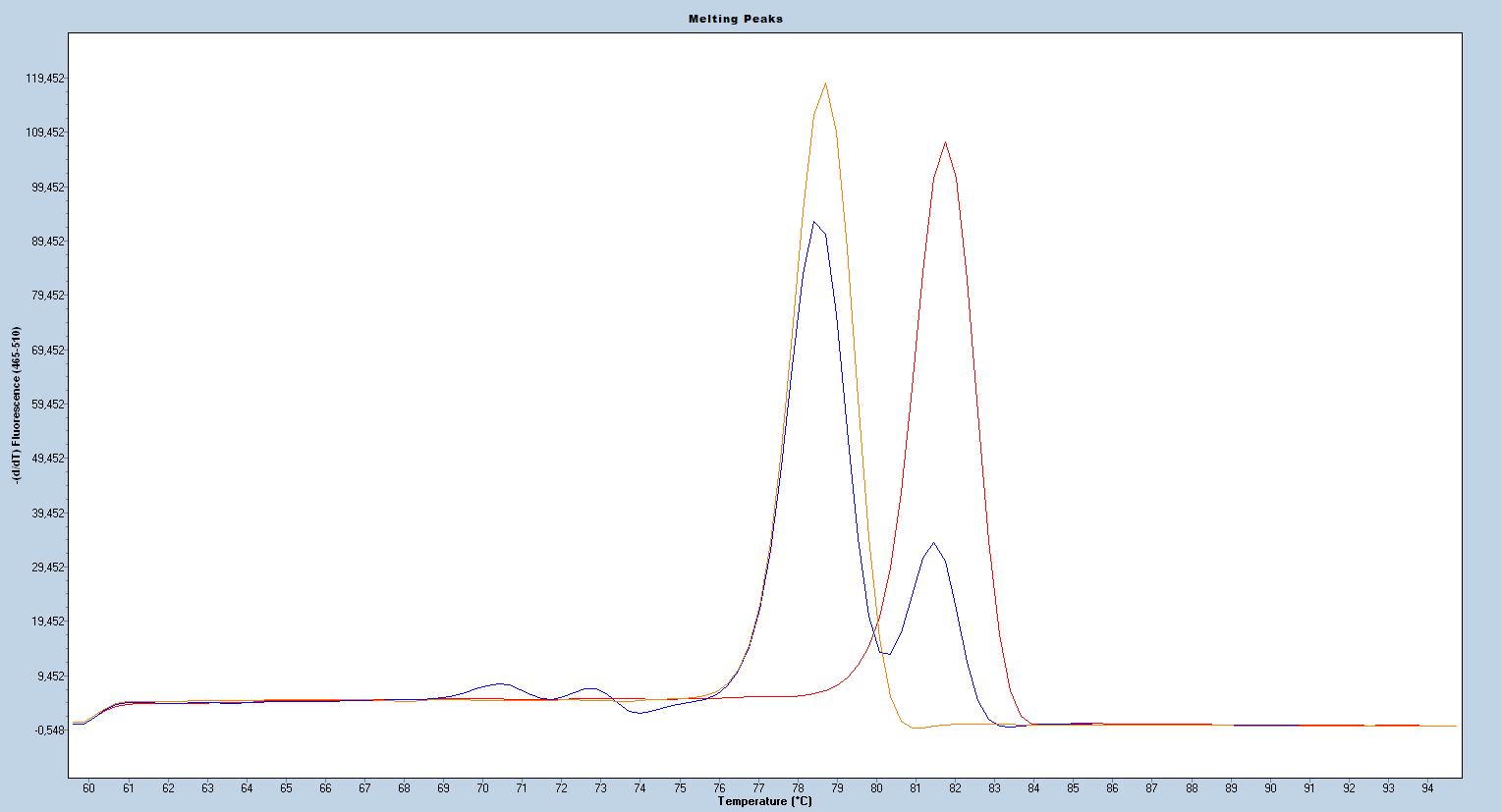Click y-axis value 109,452

(x=45, y=133)
